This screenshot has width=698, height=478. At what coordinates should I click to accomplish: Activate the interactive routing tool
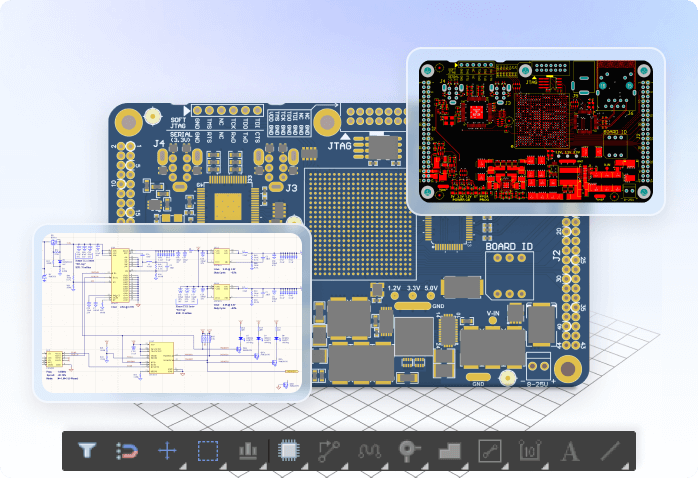[329, 450]
